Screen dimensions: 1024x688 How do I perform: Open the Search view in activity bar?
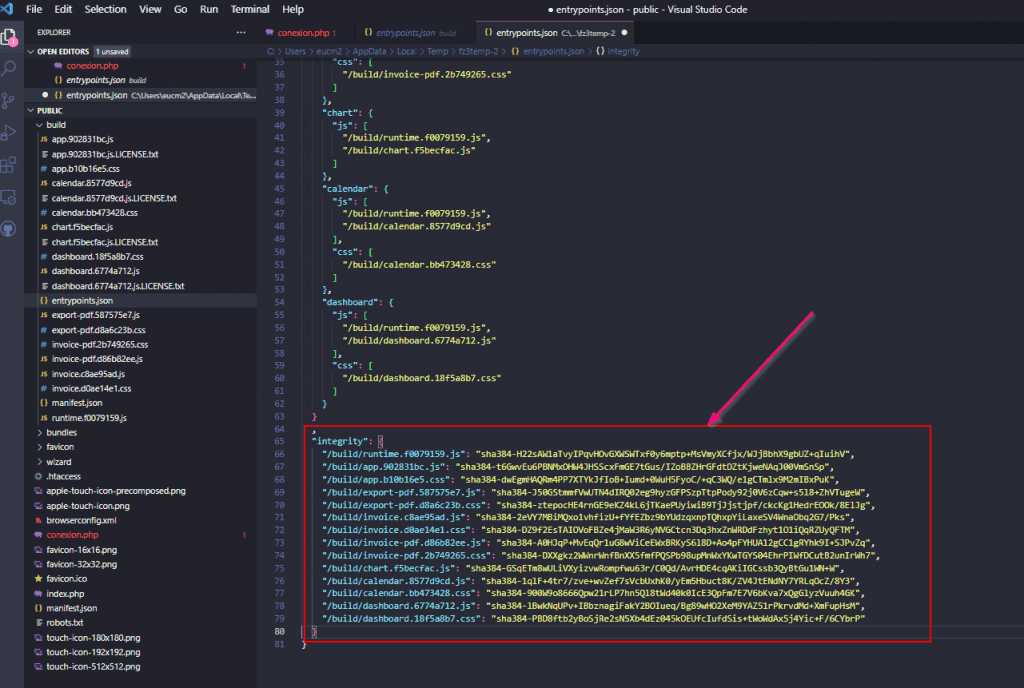(x=9, y=68)
